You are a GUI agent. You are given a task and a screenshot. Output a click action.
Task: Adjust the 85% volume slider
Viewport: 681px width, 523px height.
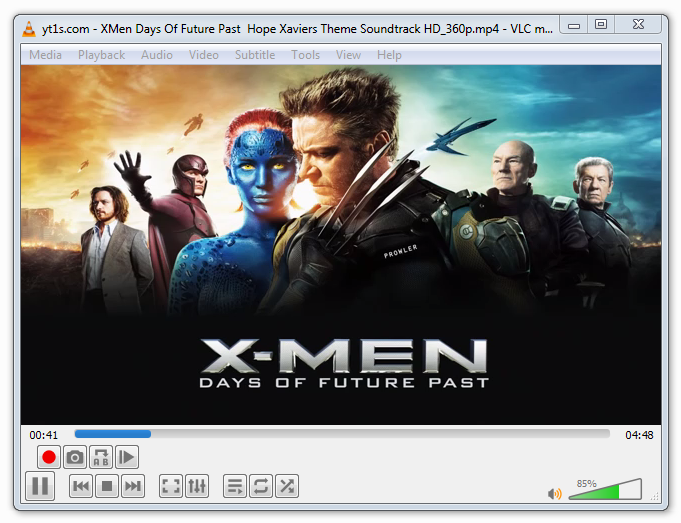[x=605, y=490]
